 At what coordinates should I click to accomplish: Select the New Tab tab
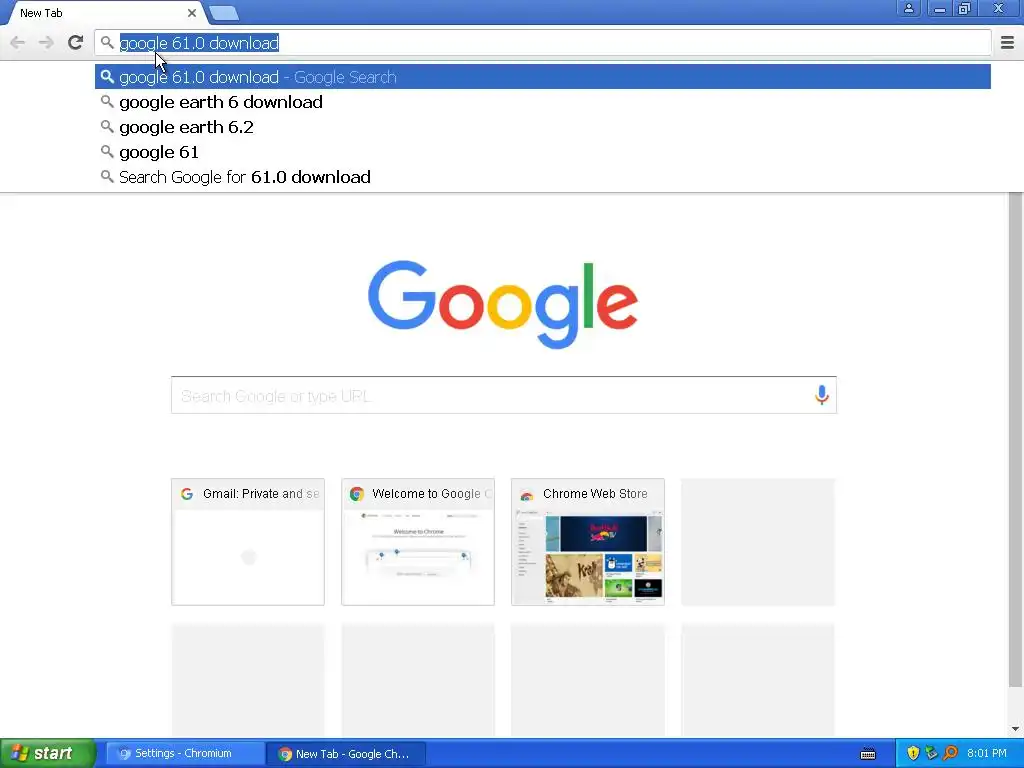(x=104, y=13)
